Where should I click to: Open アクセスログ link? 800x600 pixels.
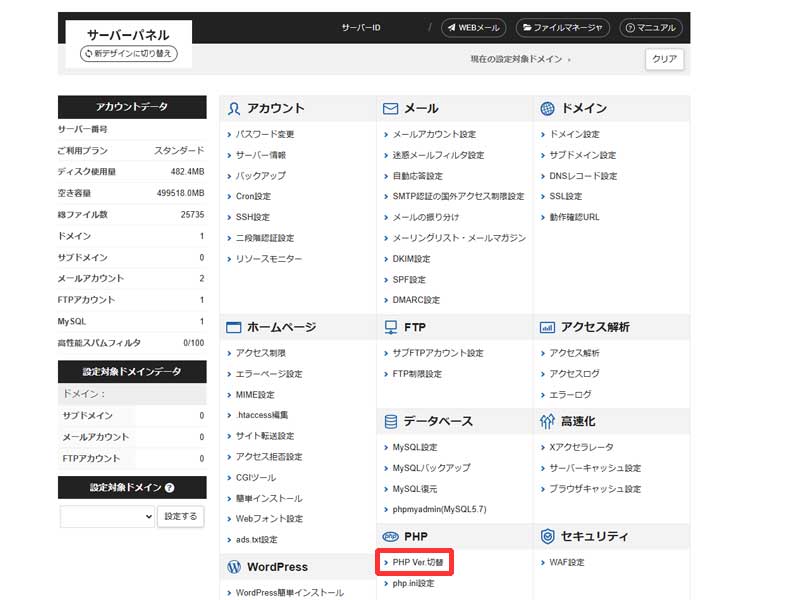click(574, 374)
